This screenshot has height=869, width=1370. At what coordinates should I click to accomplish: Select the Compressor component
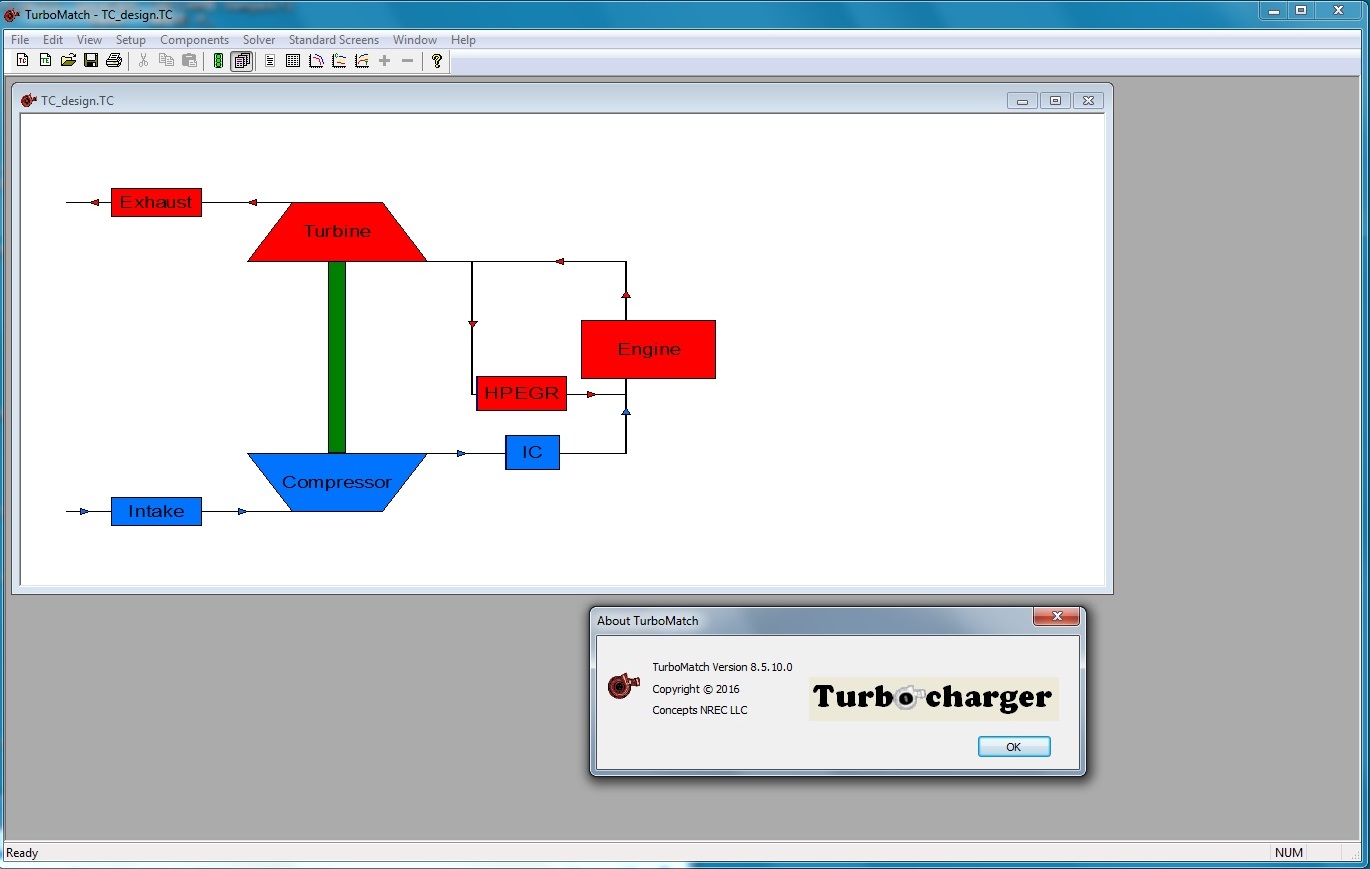point(337,482)
